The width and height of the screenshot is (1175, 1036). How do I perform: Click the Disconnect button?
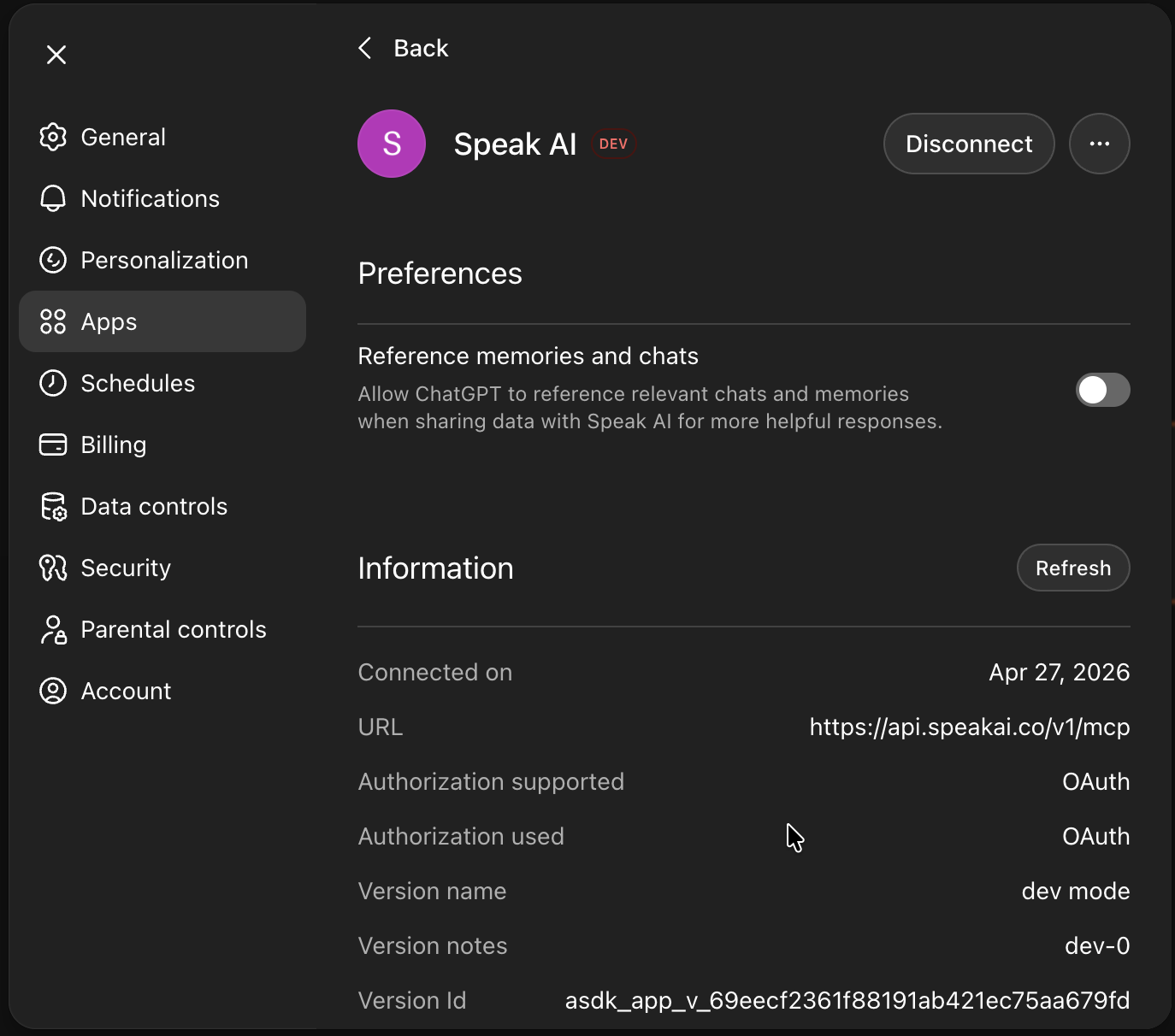tap(969, 144)
